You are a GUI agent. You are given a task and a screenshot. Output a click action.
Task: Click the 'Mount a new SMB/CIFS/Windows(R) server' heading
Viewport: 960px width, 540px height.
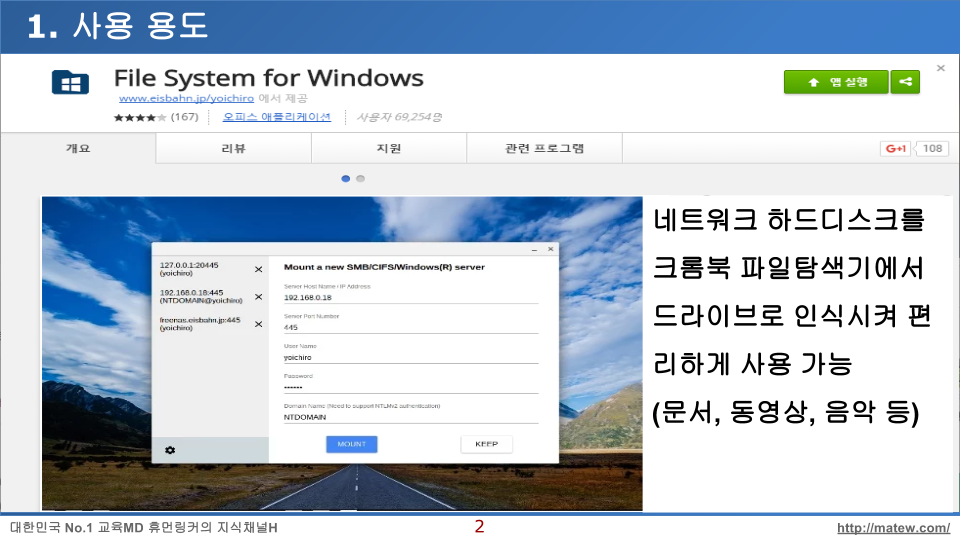[384, 267]
